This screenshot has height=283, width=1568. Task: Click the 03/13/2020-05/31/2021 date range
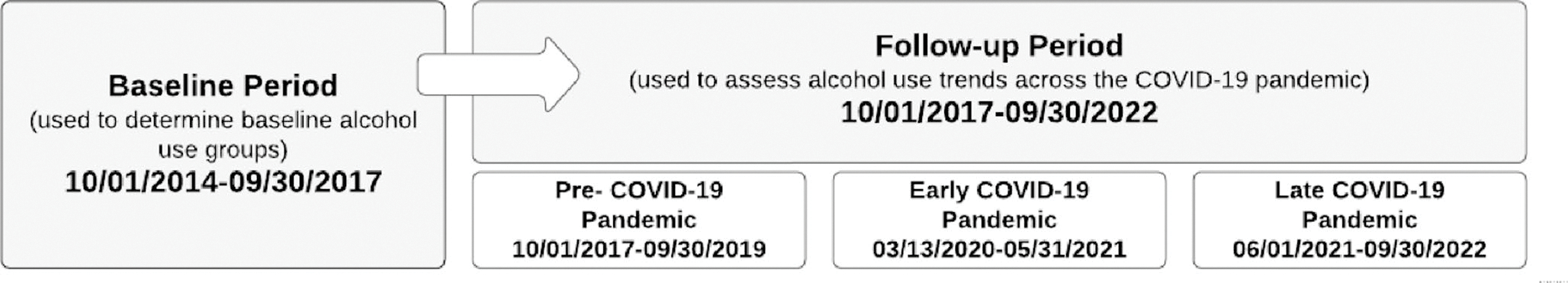(999, 249)
